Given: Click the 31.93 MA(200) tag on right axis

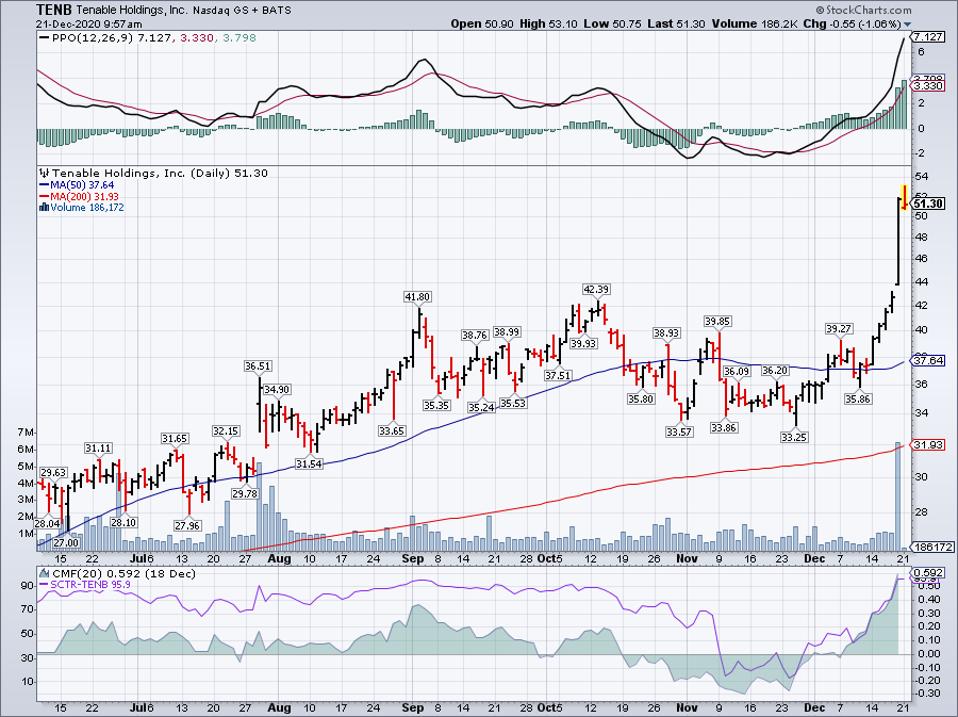Looking at the screenshot, I should [x=928, y=445].
